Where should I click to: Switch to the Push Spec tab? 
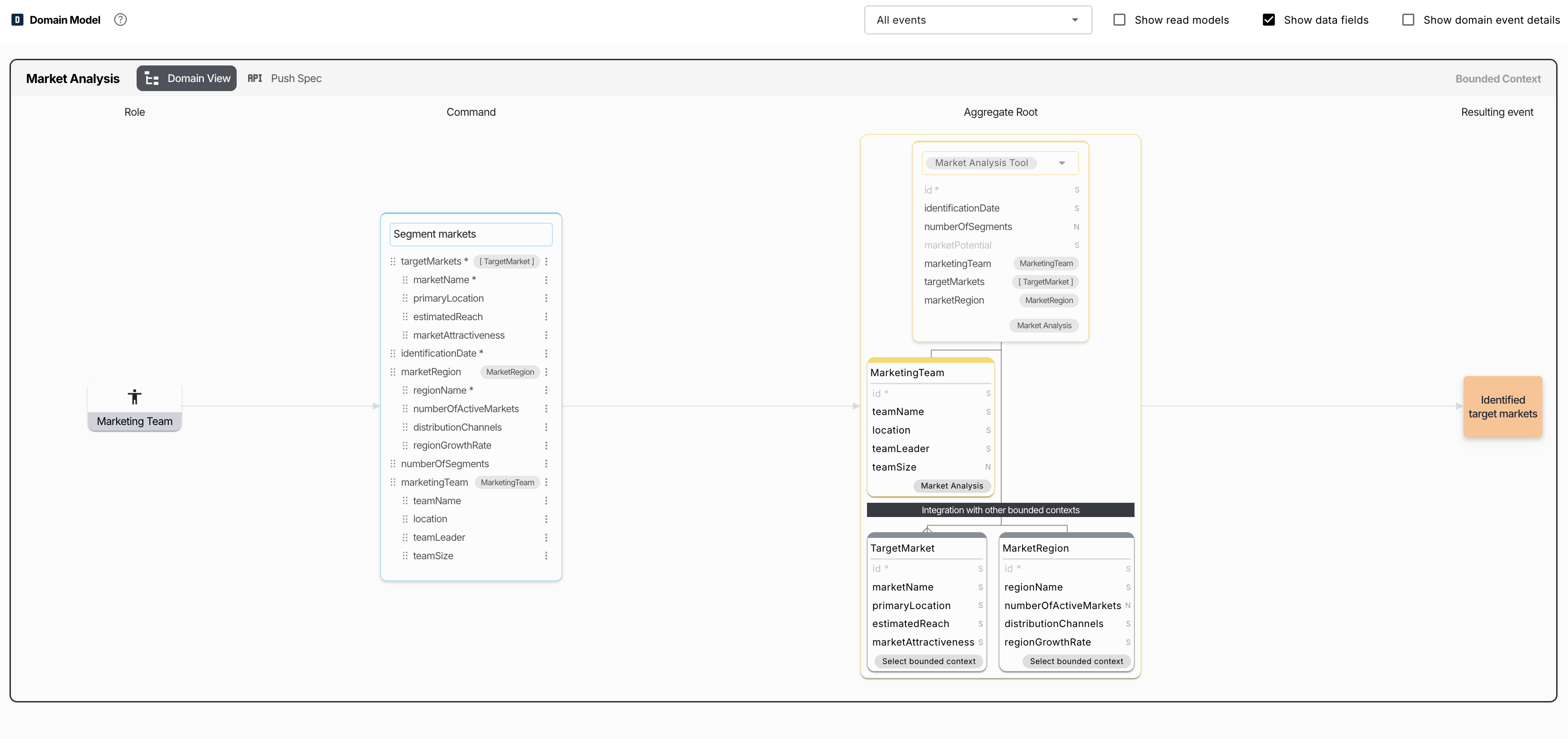click(x=284, y=79)
